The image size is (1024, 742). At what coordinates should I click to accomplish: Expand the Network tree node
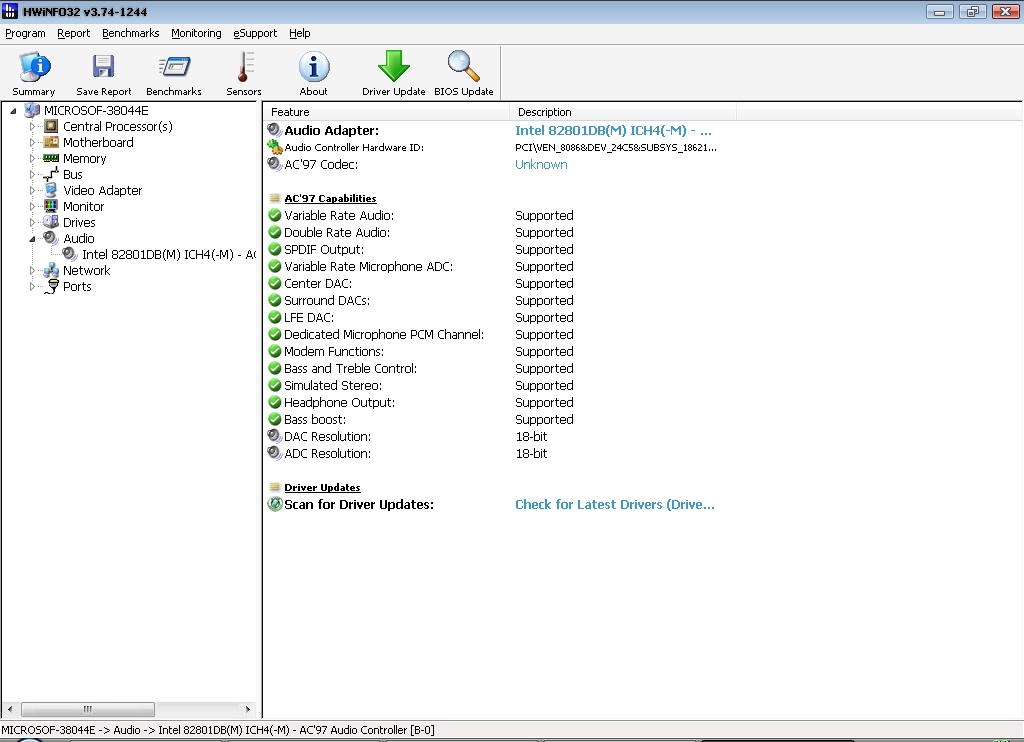[32, 271]
